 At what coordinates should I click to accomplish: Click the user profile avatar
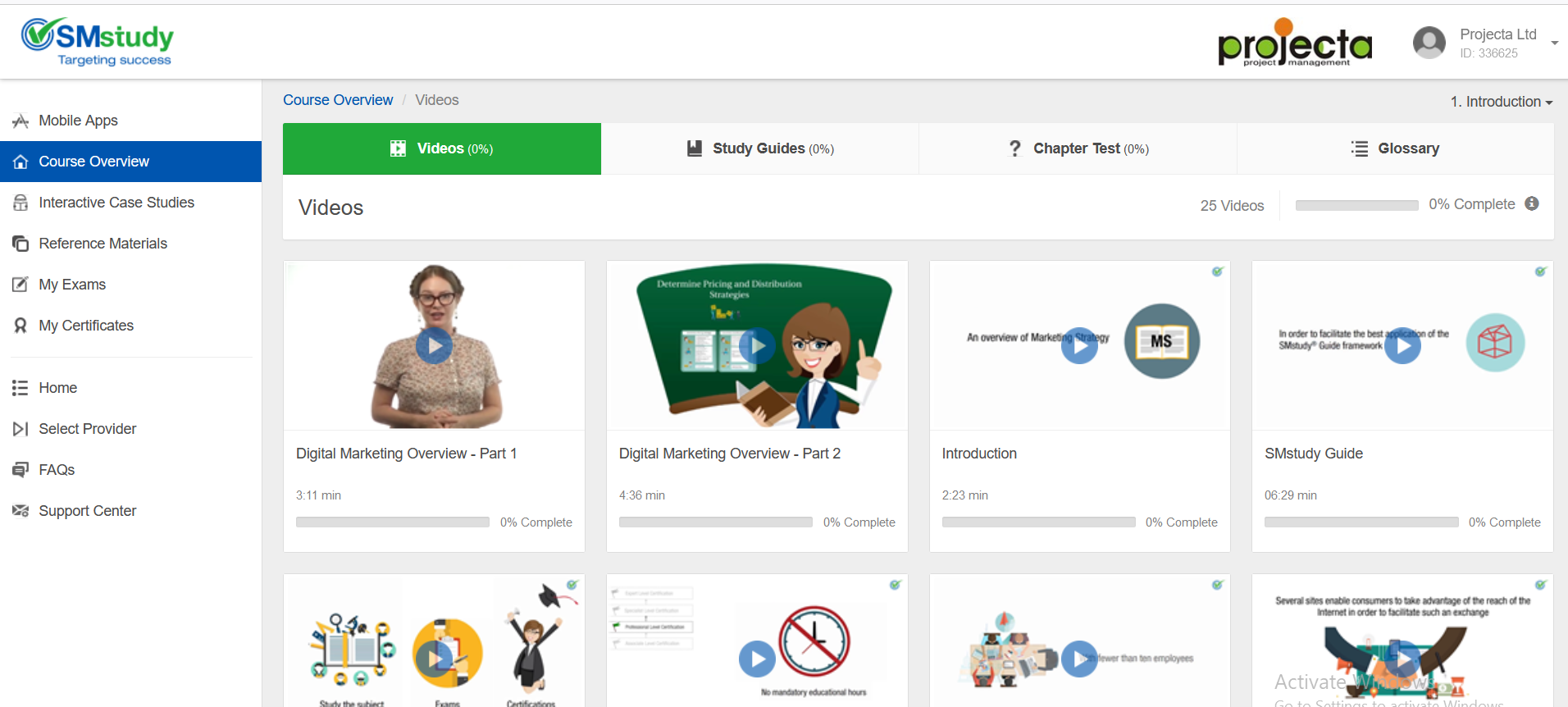(1429, 43)
